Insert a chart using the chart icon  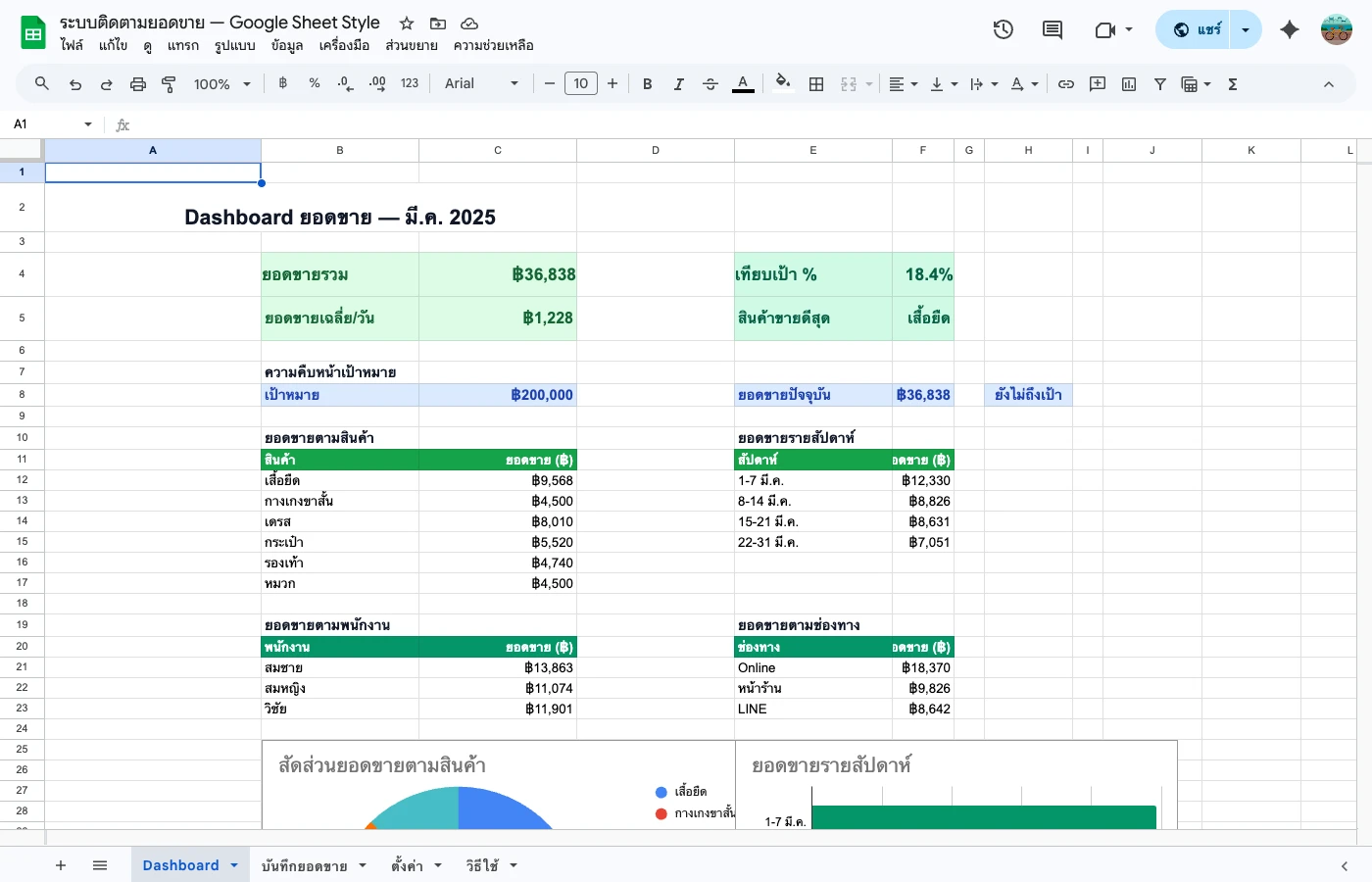coord(1128,83)
